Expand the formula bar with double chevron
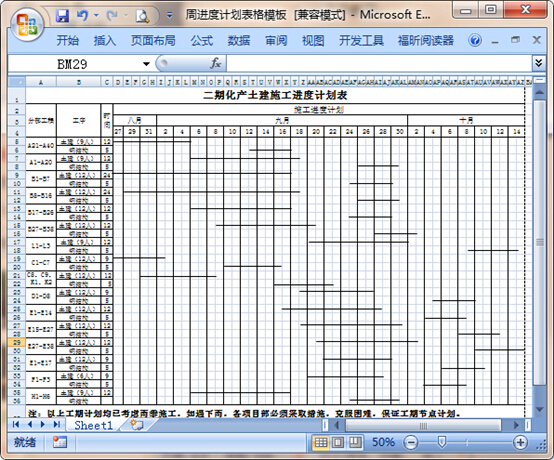Screen dimensions: 554x460 pyautogui.click(x=538, y=63)
